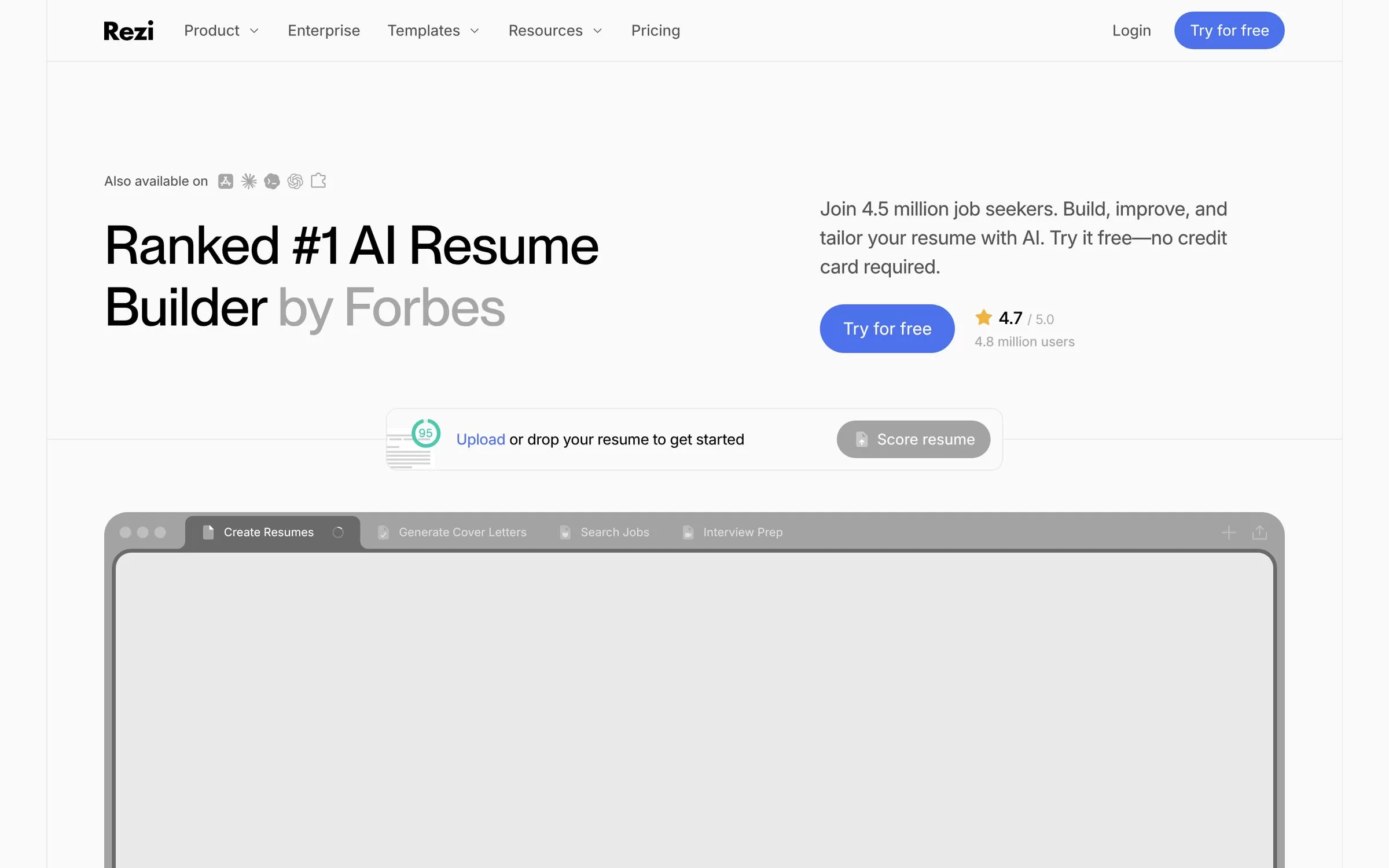Click the ChatGPT knot logo icon
1389x868 pixels.
pyautogui.click(x=295, y=181)
